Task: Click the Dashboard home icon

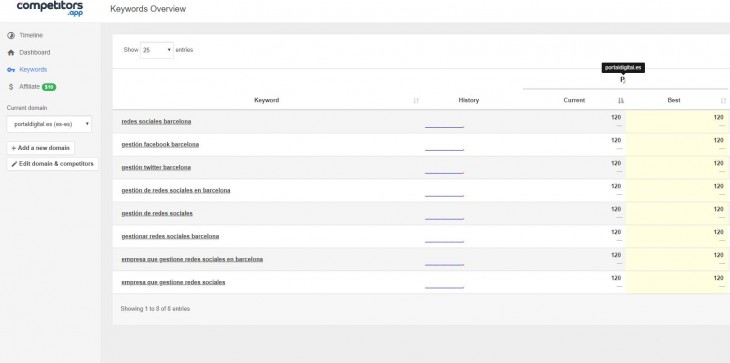Action: tap(11, 53)
